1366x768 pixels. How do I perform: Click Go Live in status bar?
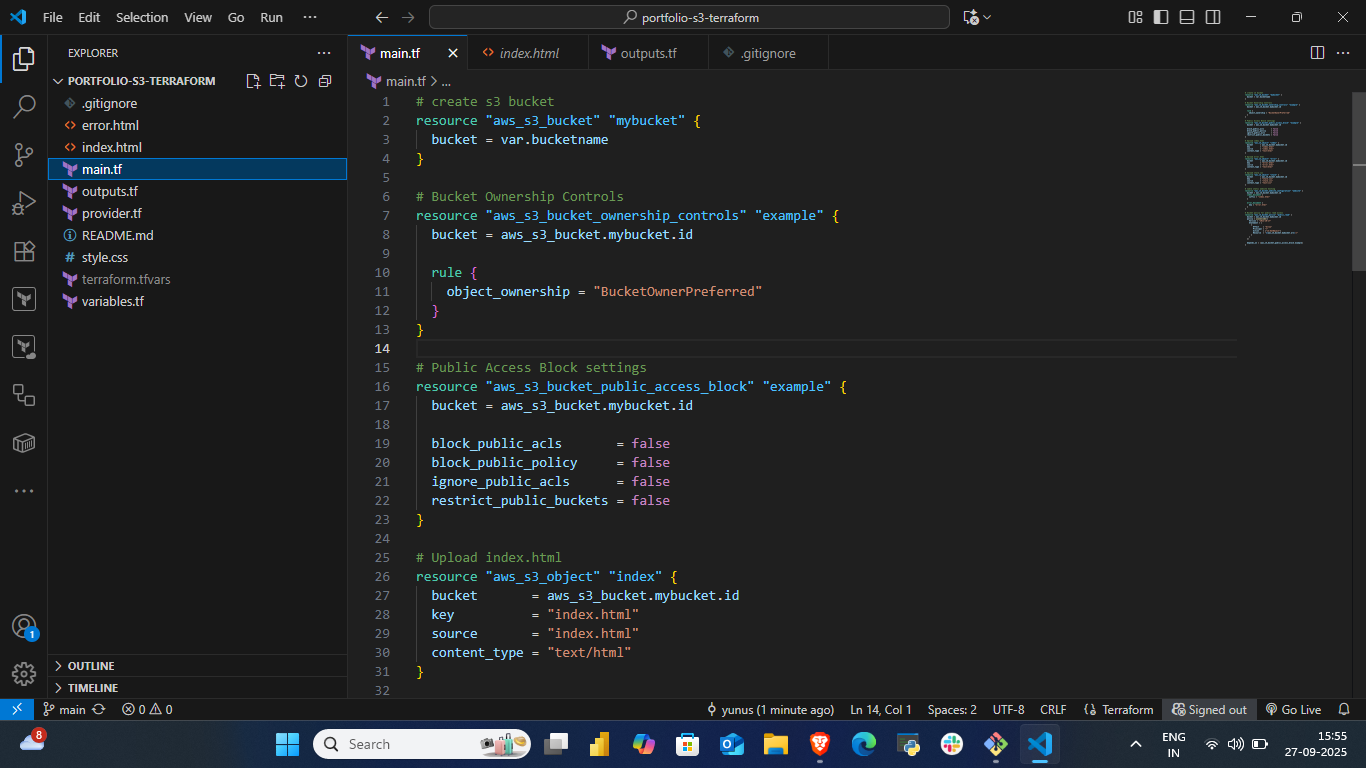[1293, 710]
